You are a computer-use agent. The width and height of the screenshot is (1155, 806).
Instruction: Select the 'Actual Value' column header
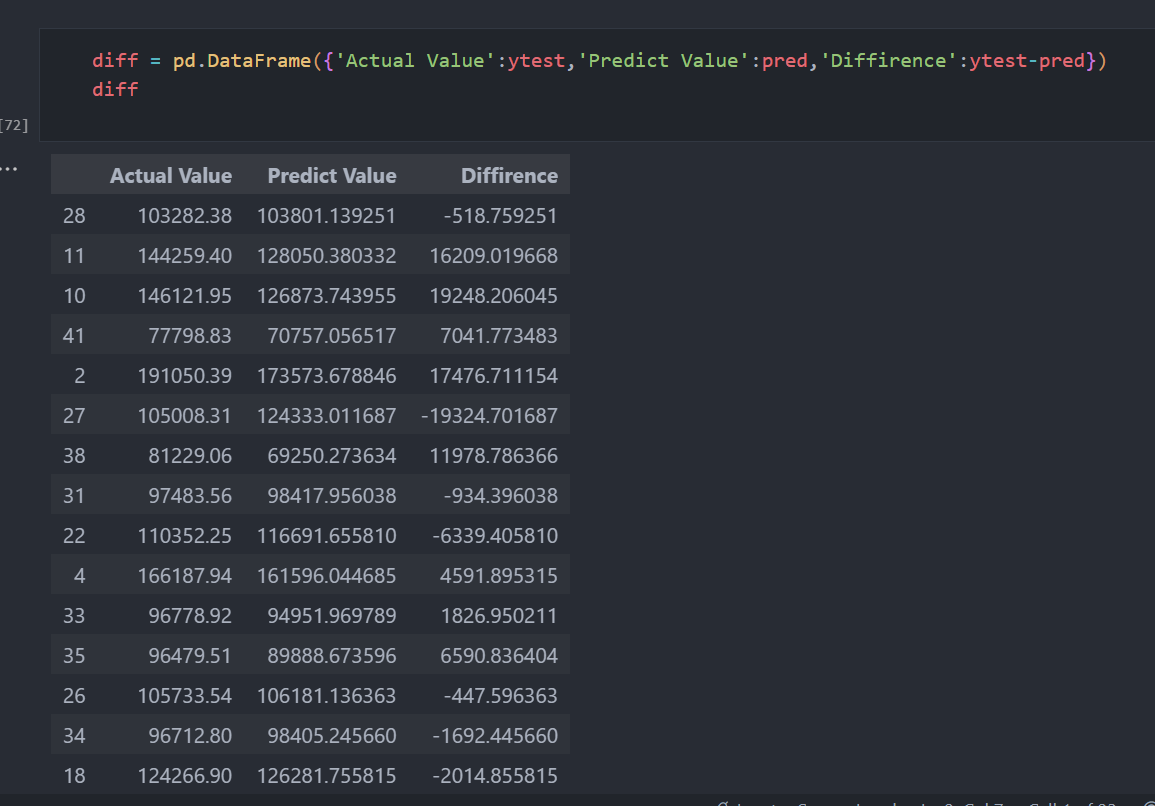pyautogui.click(x=171, y=174)
